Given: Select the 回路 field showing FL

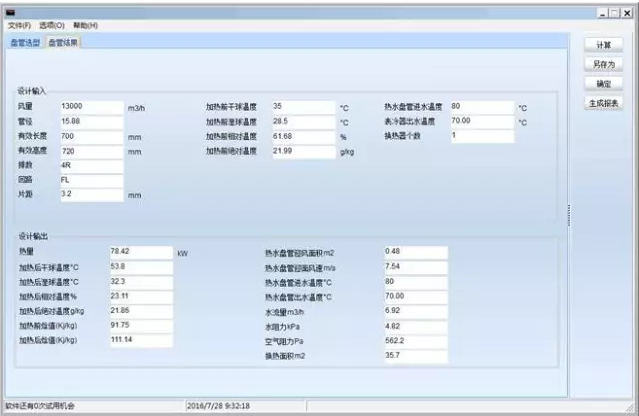Looking at the screenshot, I should point(90,180).
